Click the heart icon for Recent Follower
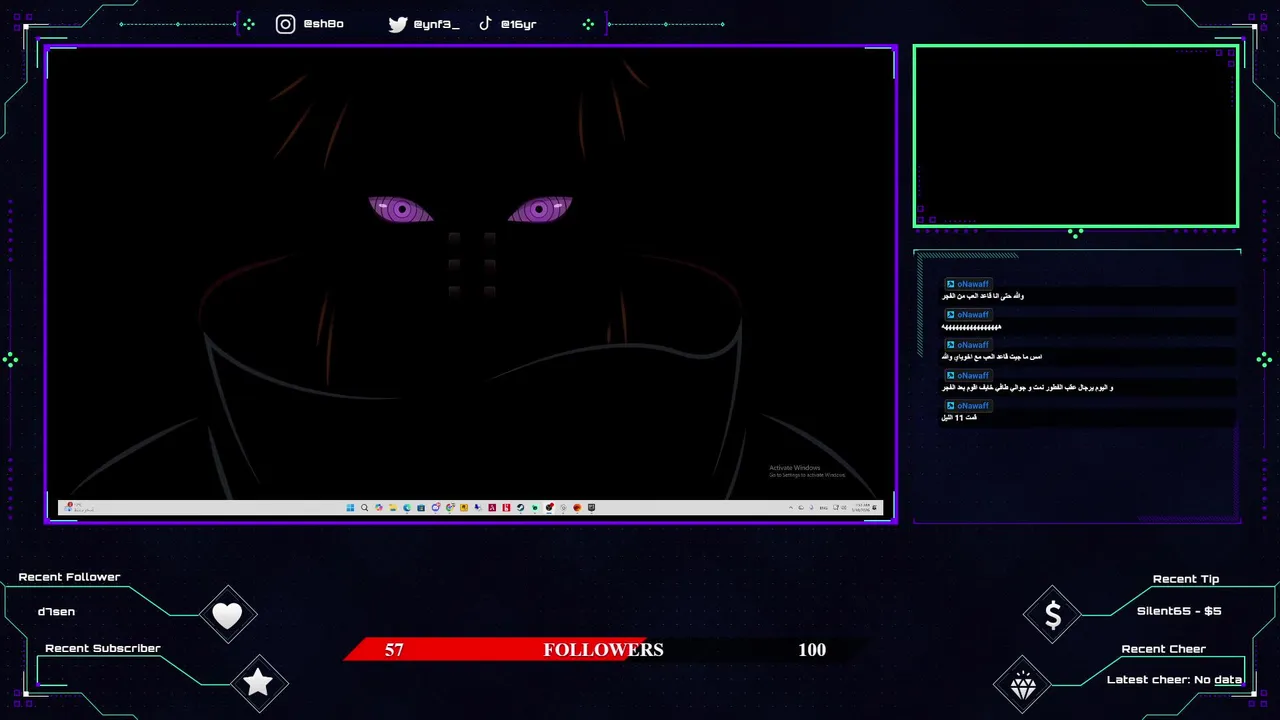The image size is (1280, 720). (228, 615)
